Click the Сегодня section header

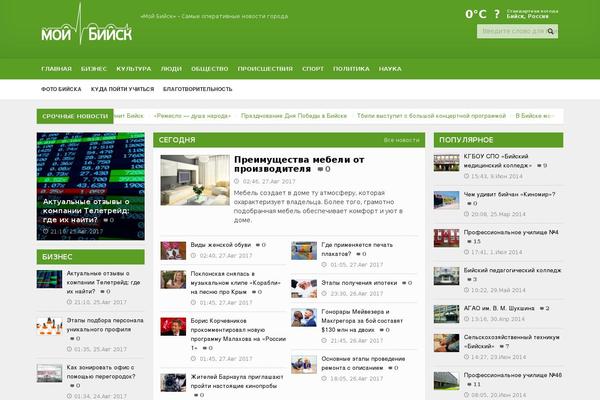[289, 140]
